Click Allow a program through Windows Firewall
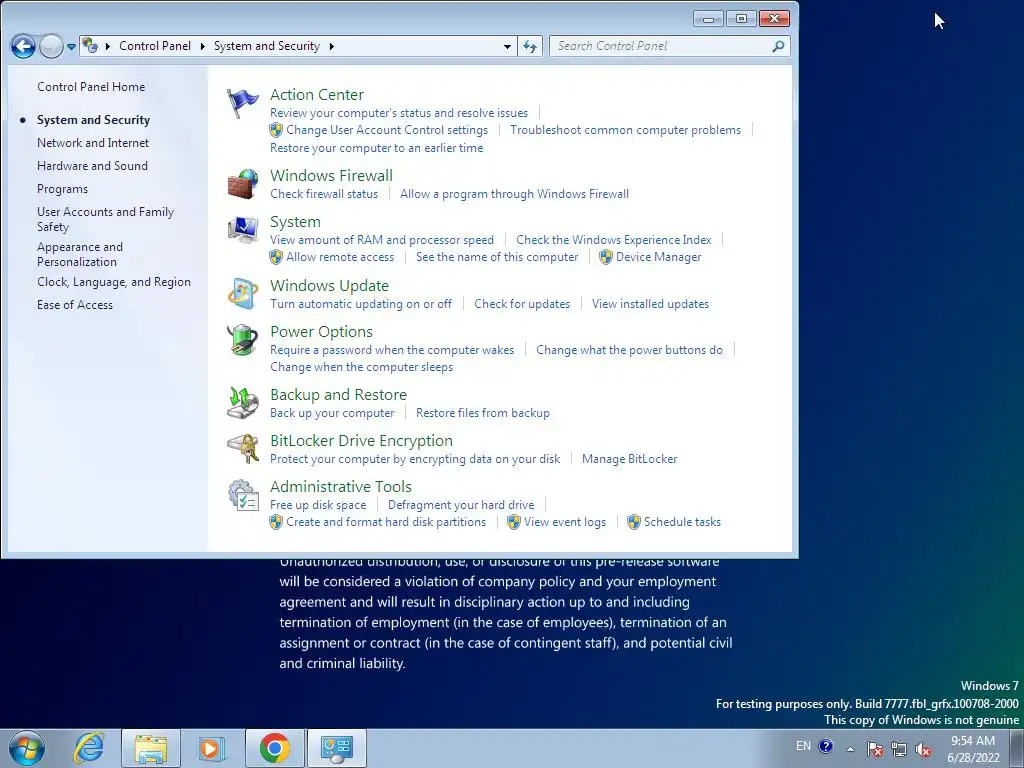The width and height of the screenshot is (1024, 768). tap(514, 194)
